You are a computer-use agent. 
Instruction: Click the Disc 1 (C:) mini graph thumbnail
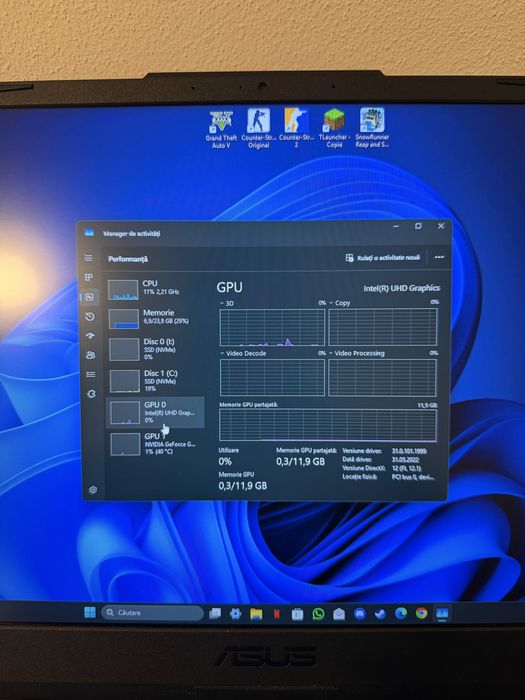125,381
